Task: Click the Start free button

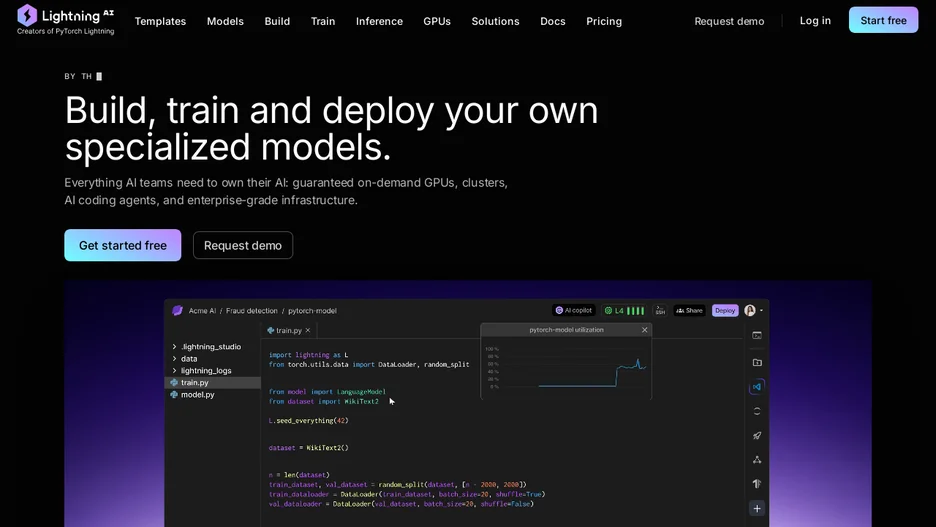Action: (883, 20)
